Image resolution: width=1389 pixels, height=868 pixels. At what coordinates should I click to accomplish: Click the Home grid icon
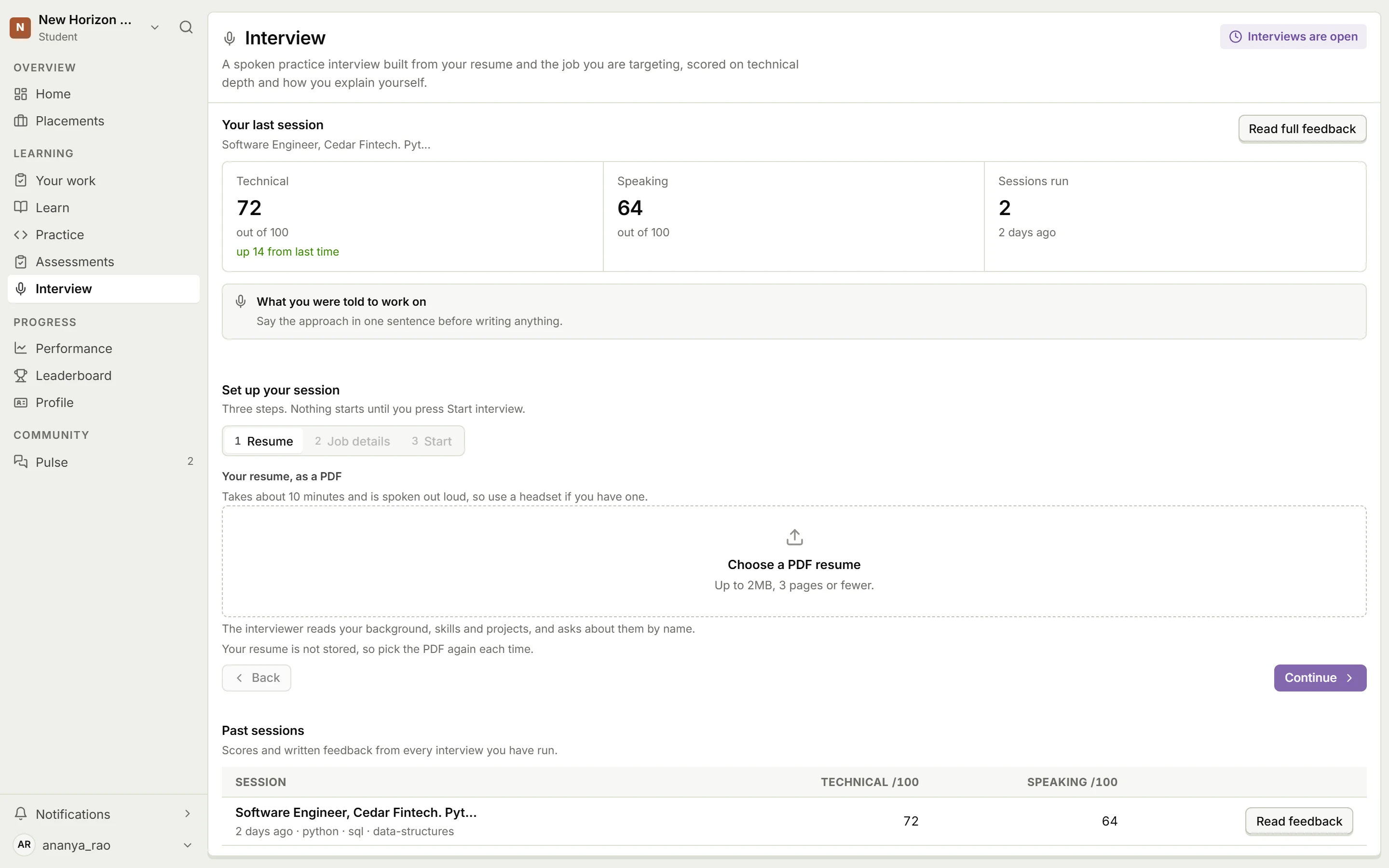pyautogui.click(x=21, y=94)
